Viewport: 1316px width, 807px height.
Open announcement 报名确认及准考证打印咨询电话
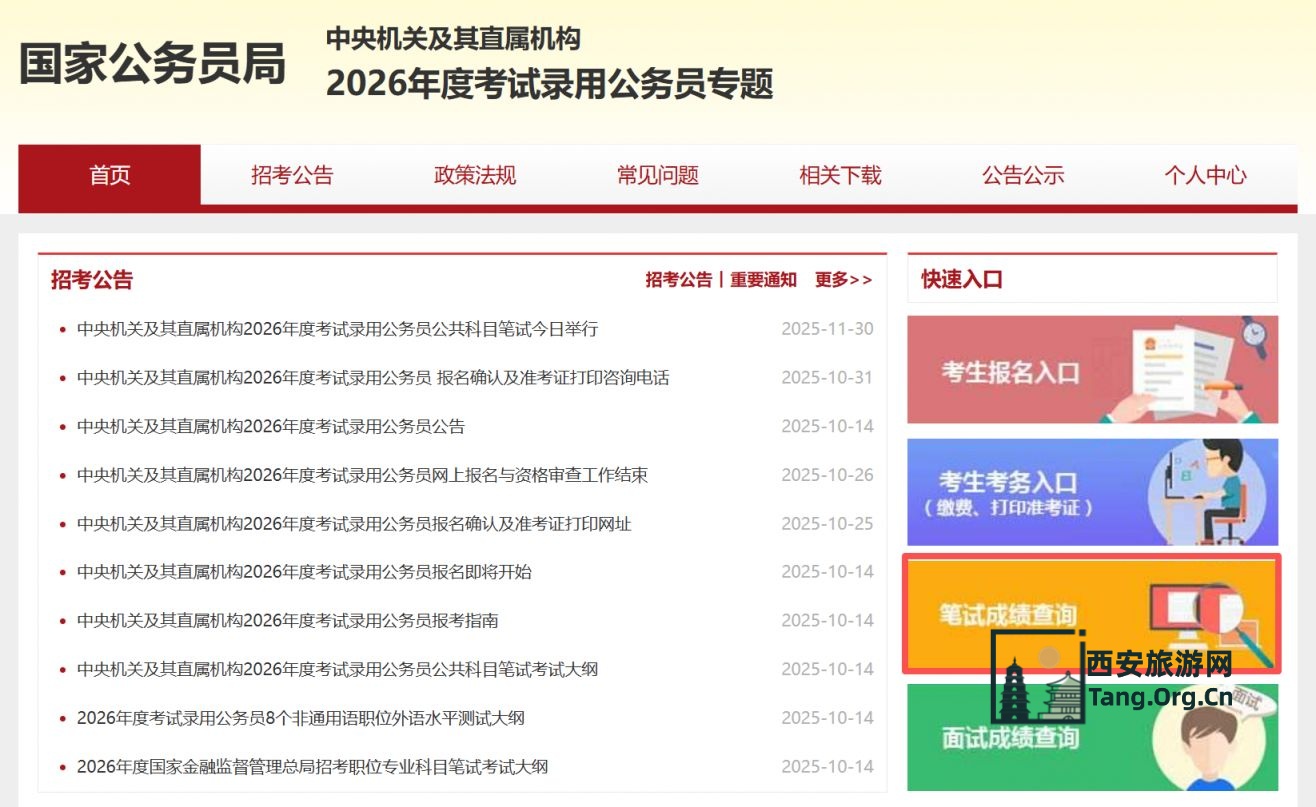tap(373, 378)
